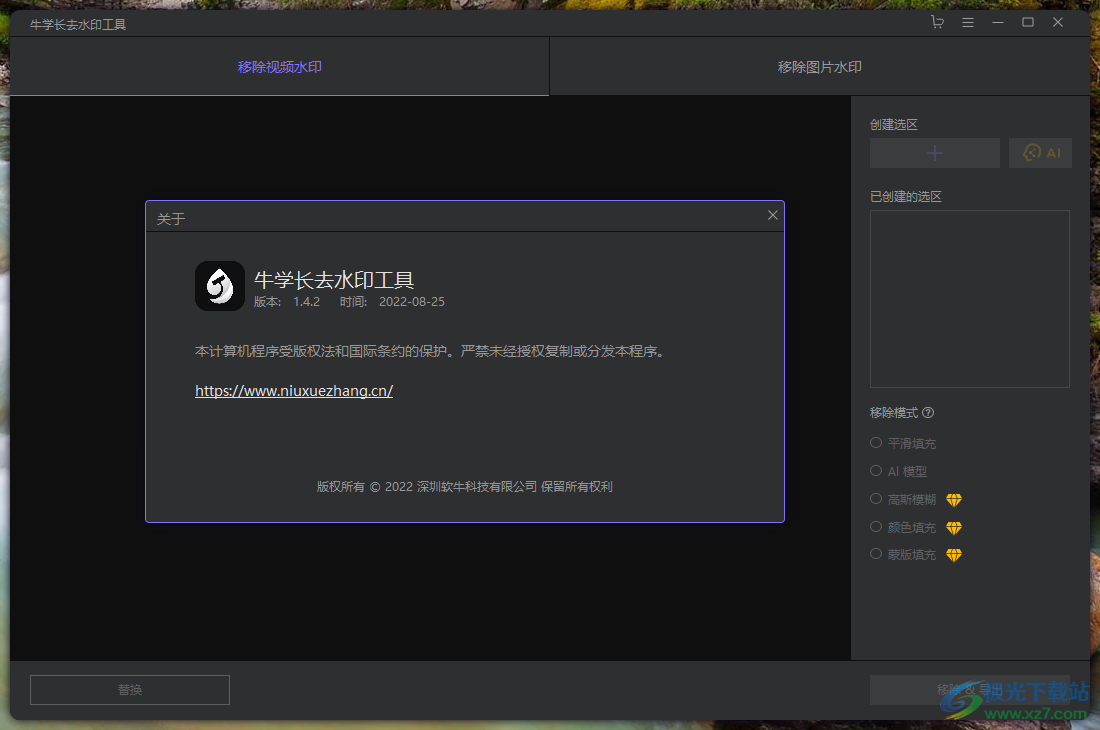This screenshot has height=730, width=1100.
Task: Select 高斯模糊 removal mode
Action: click(x=903, y=499)
